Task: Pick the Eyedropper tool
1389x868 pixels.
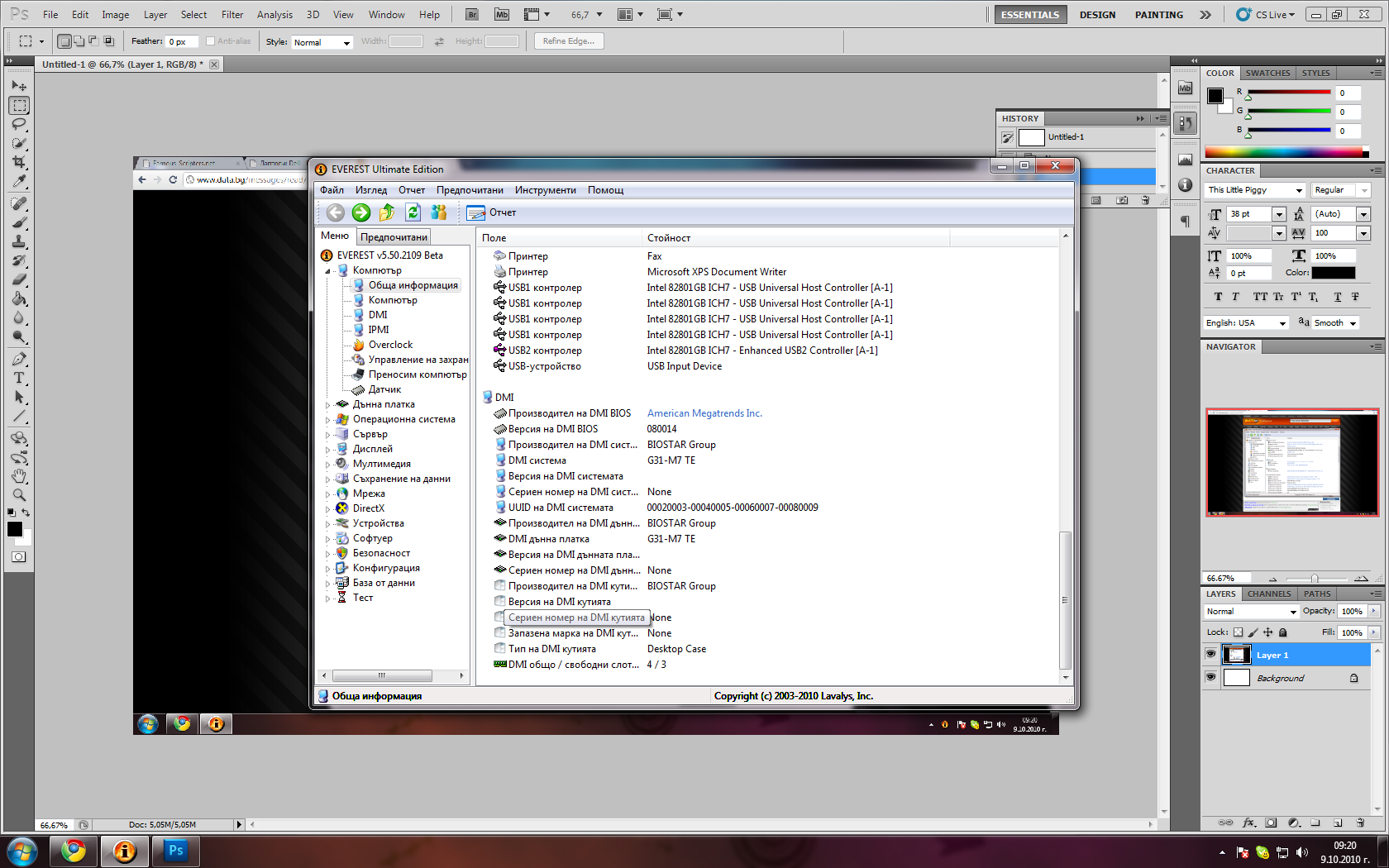Action: [x=19, y=182]
